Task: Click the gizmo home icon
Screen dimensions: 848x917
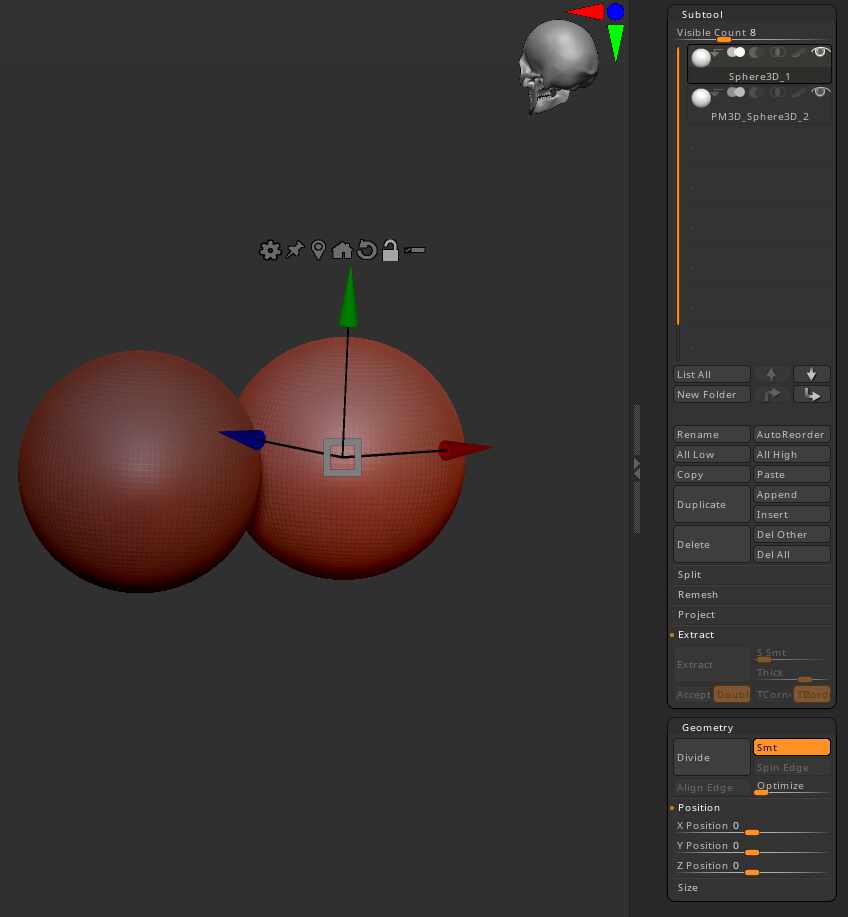Action: click(x=342, y=250)
